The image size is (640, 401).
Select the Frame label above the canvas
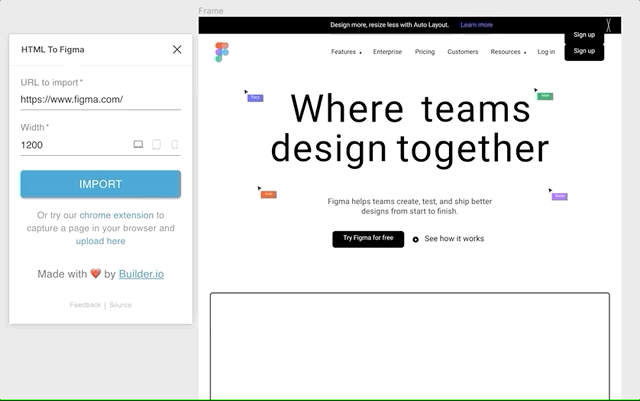coord(211,11)
